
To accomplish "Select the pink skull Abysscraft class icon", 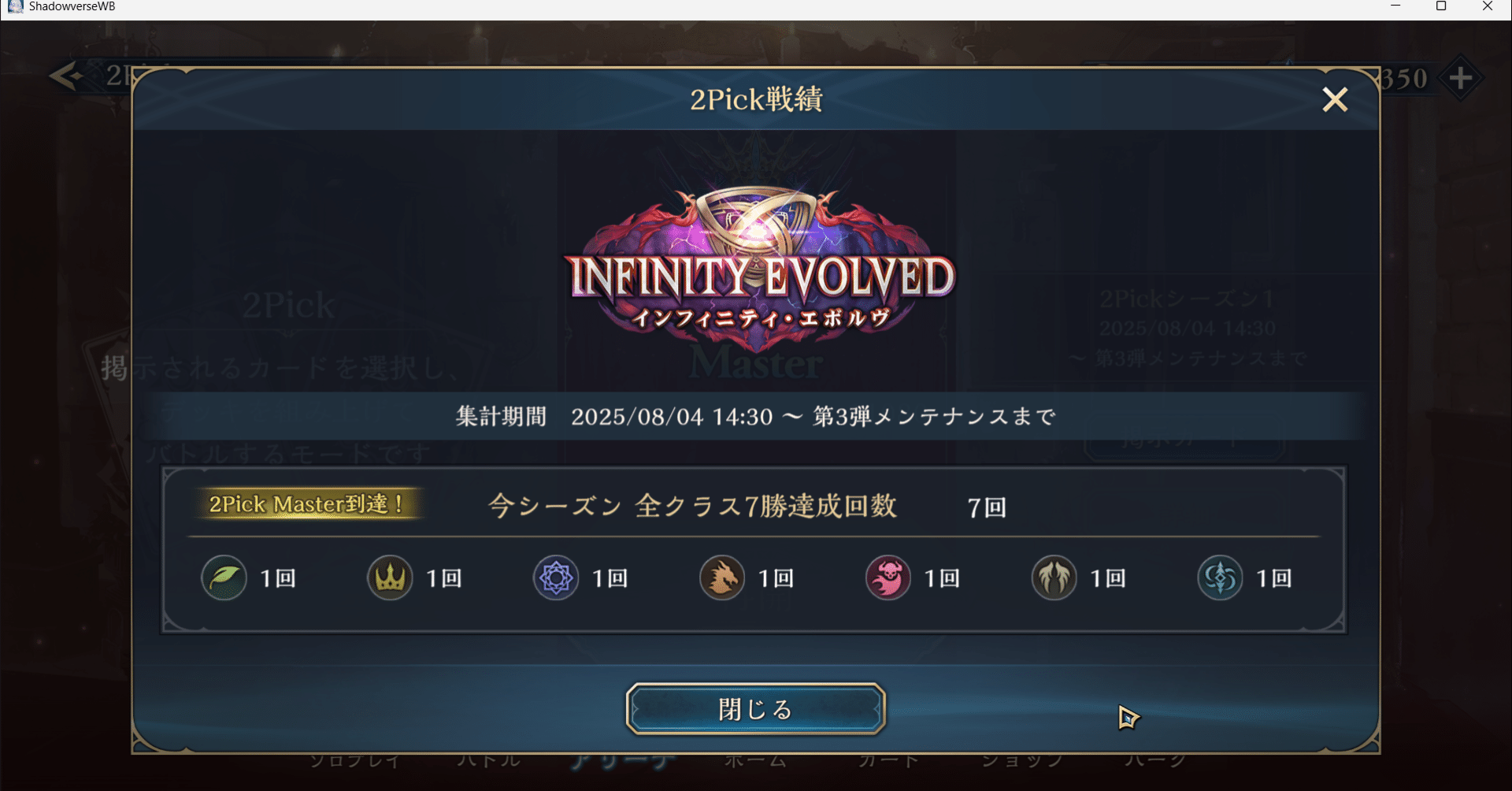I will coord(888,577).
